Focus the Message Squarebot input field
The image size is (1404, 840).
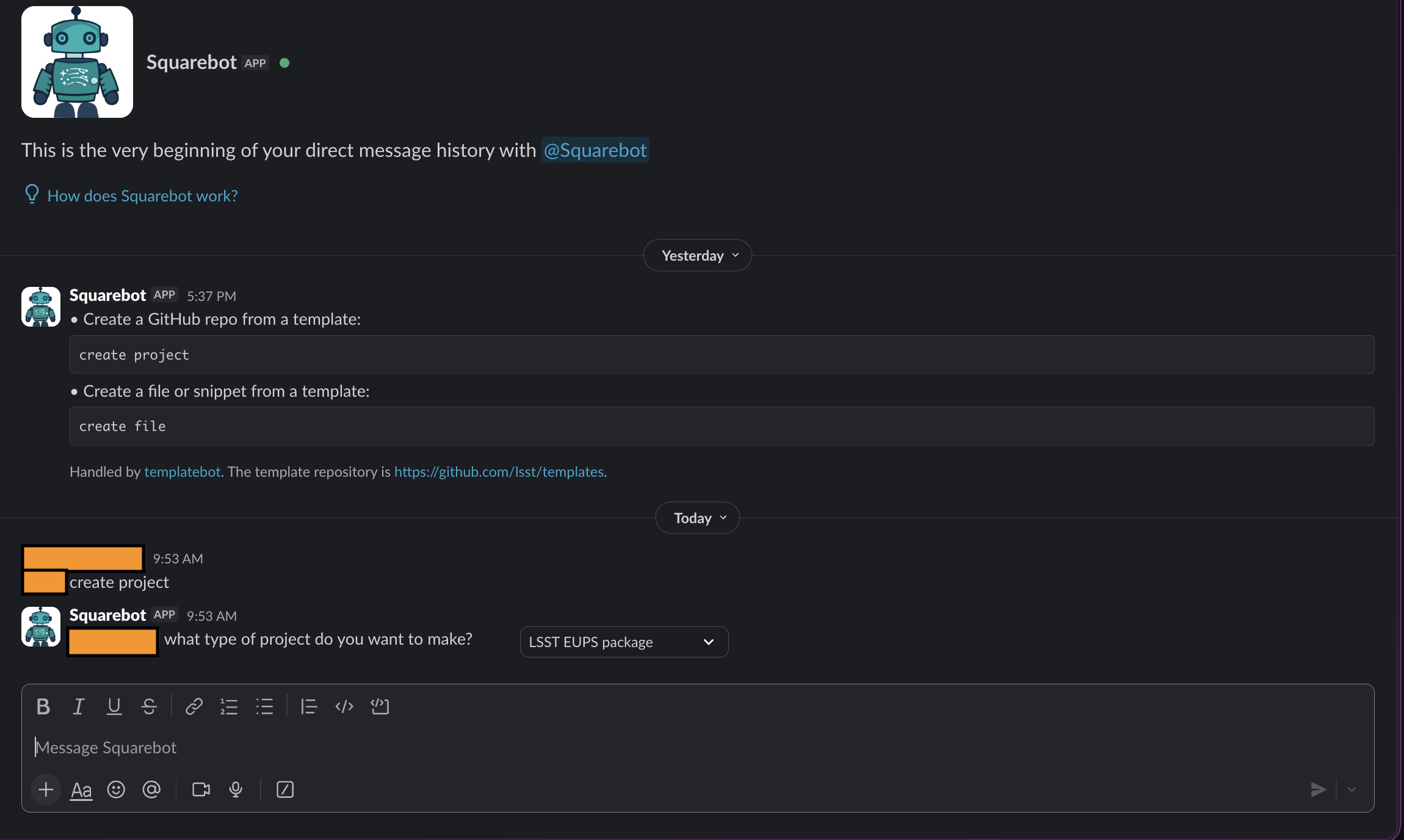pyautogui.click(x=697, y=747)
